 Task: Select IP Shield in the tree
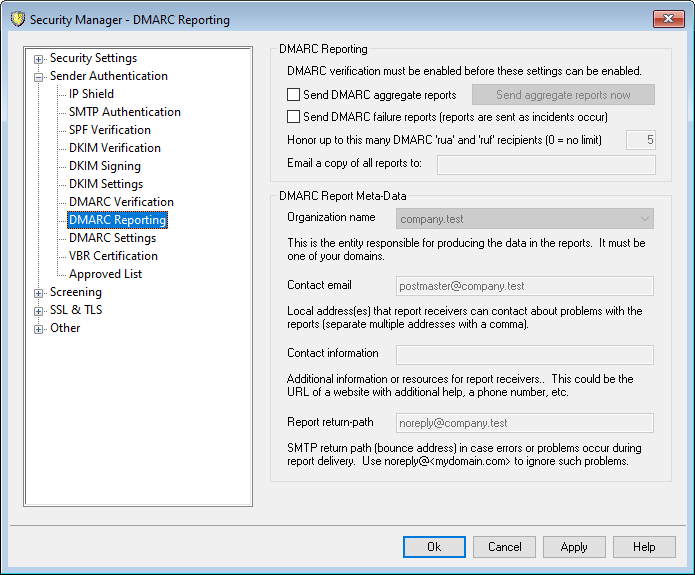click(x=91, y=94)
